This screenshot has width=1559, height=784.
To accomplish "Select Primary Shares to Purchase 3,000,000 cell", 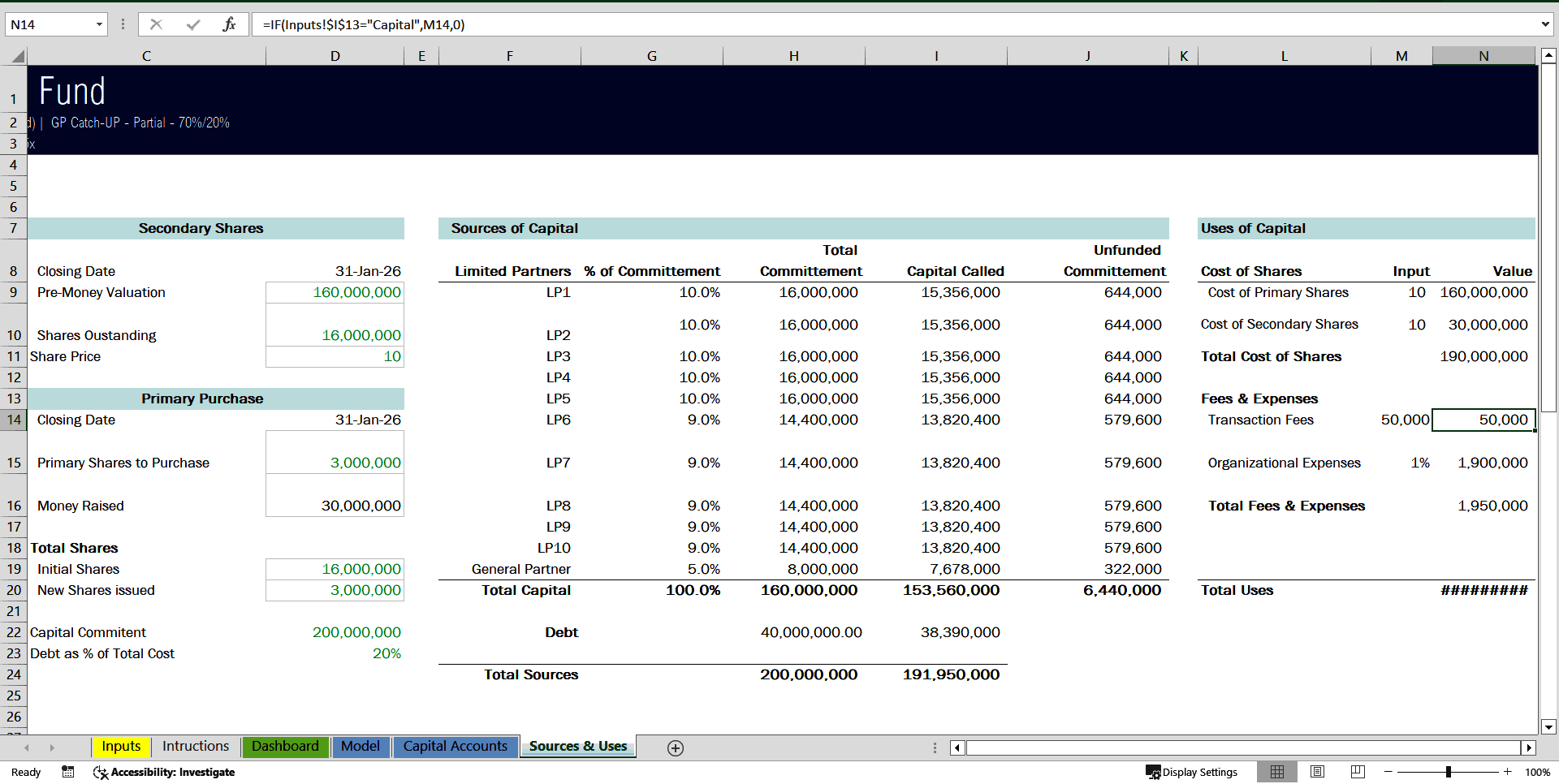I will (x=335, y=452).
